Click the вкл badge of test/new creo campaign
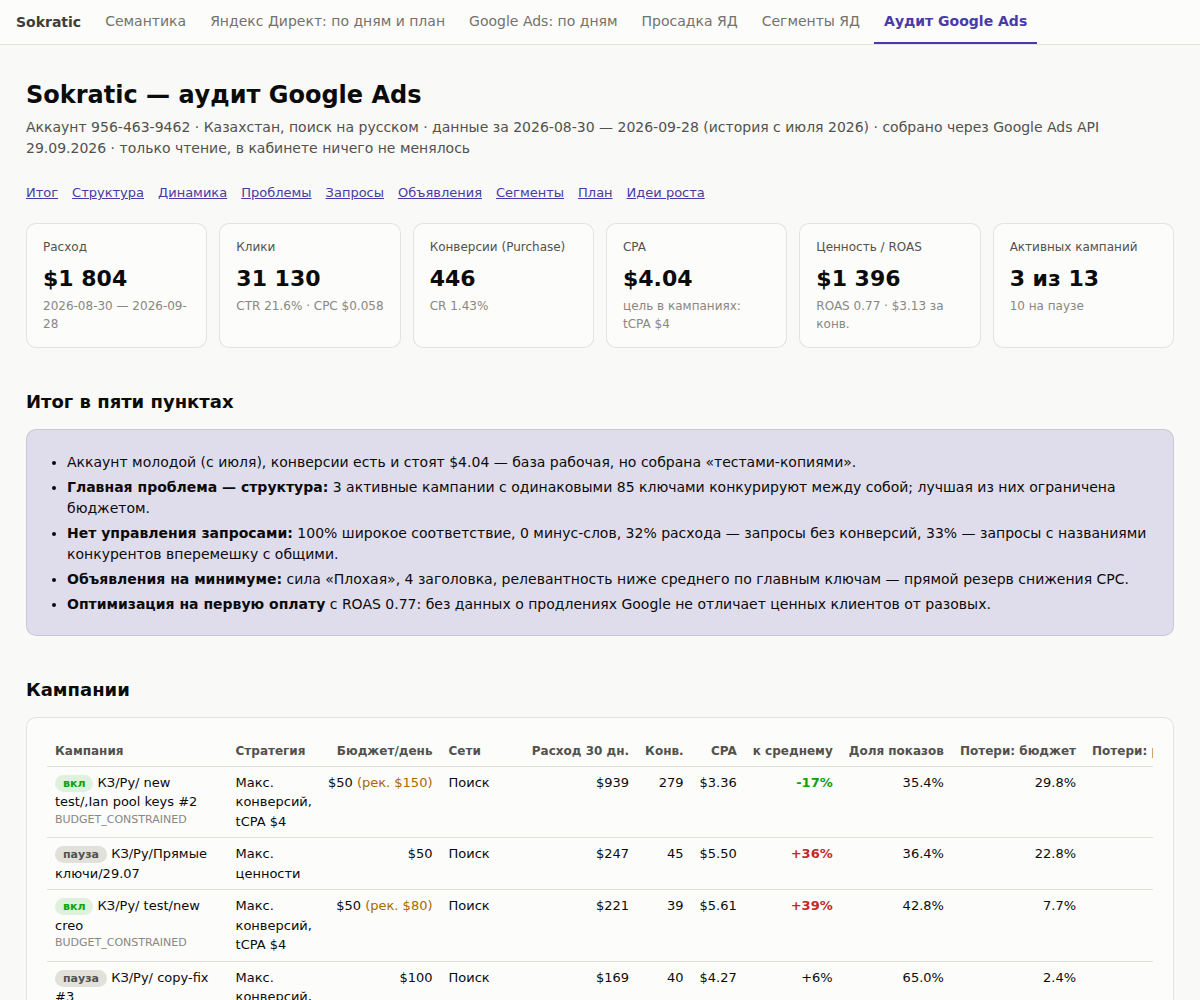Screen dimensions: 1200x1000 point(74,906)
